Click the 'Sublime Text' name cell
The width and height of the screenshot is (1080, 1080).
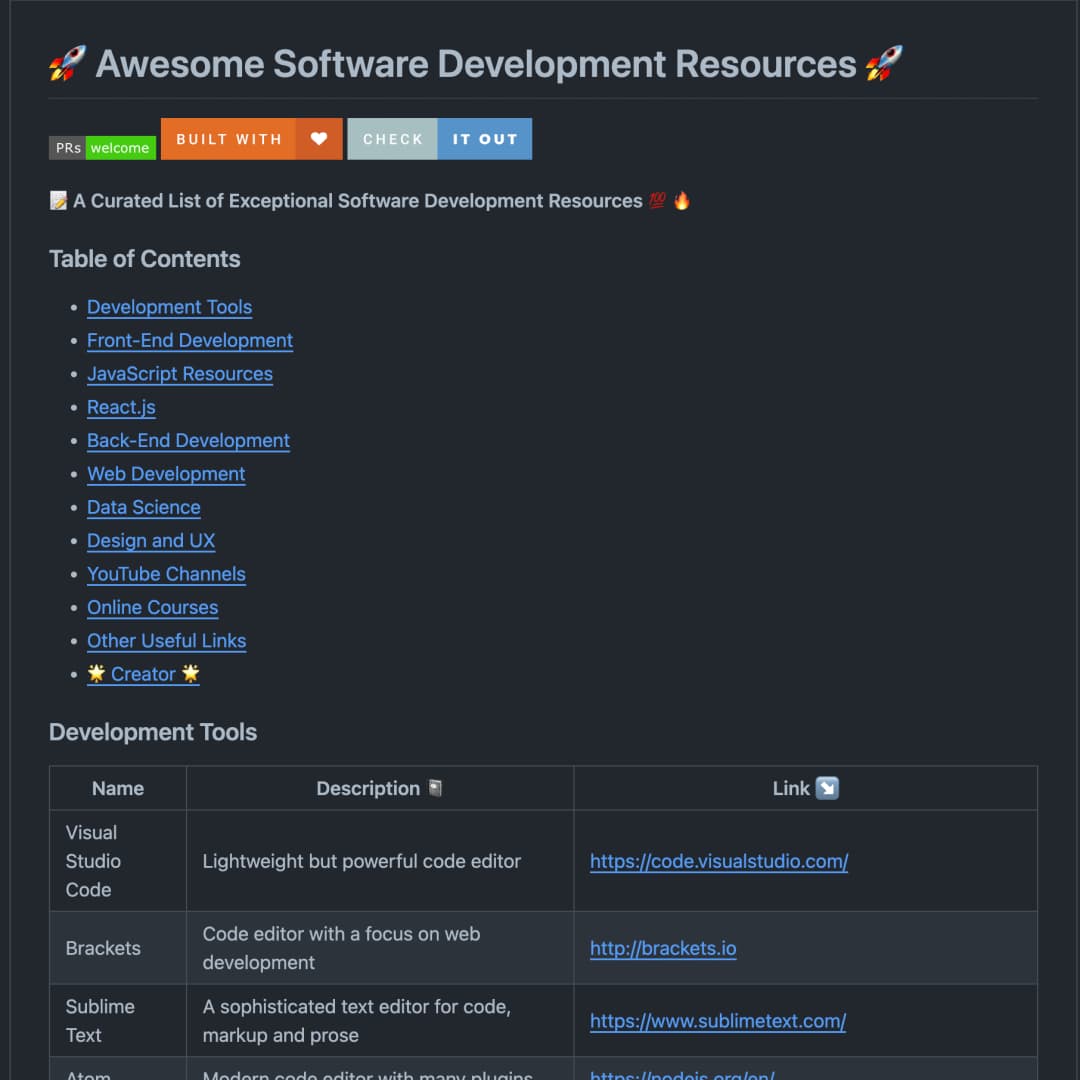118,1021
